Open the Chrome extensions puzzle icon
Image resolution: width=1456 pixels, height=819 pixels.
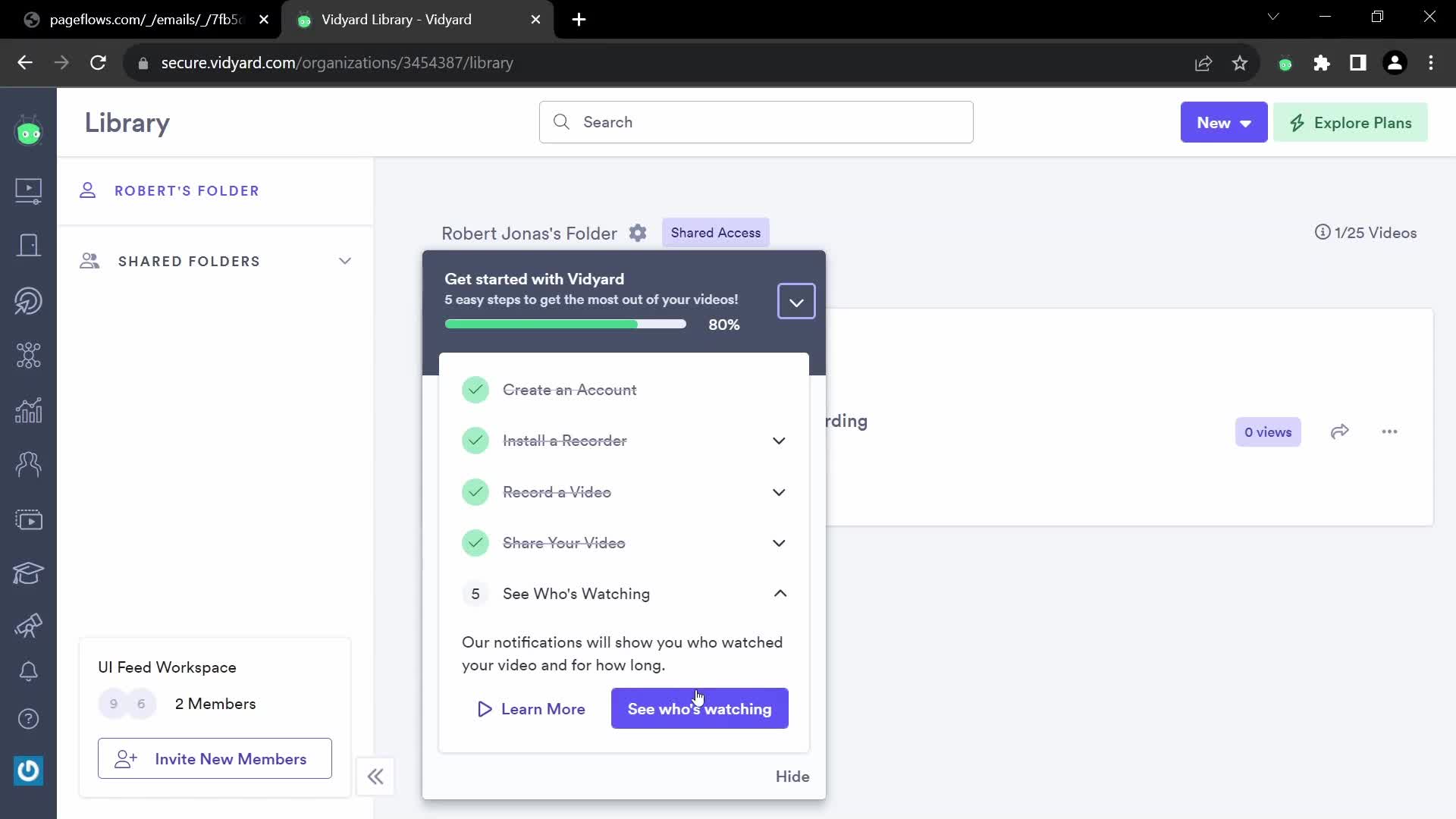(1322, 63)
